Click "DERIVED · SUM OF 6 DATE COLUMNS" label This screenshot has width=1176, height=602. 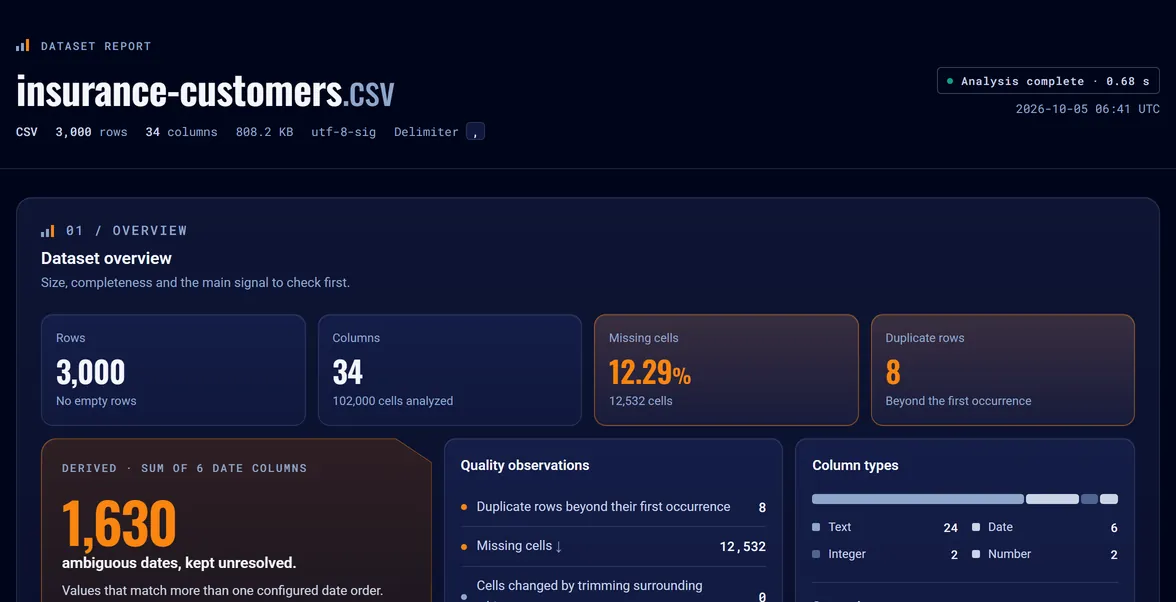184,469
